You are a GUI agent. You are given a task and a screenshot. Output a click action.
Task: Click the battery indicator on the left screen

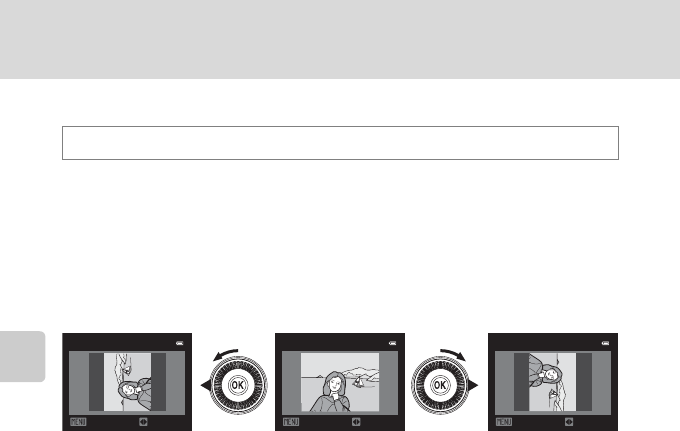pyautogui.click(x=180, y=343)
